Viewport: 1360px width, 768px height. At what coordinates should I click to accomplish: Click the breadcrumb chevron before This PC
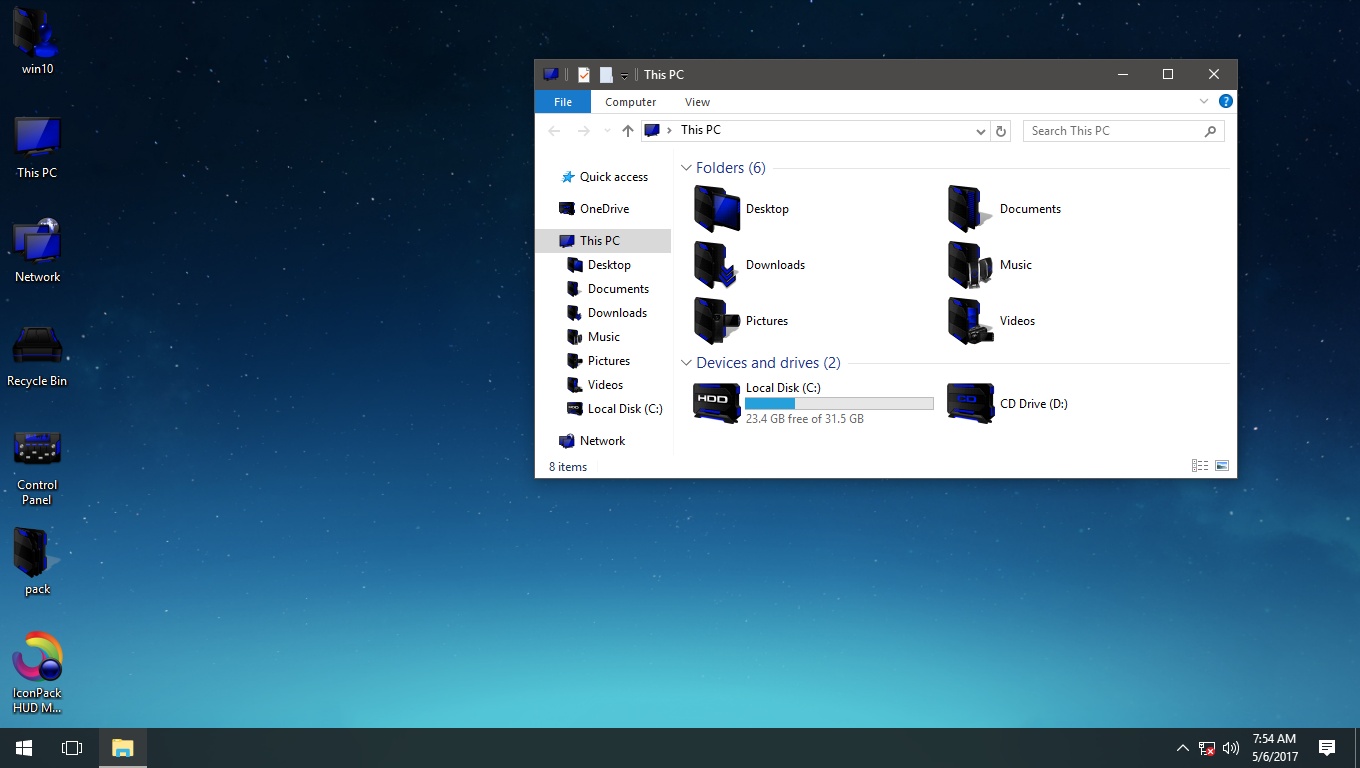point(669,131)
